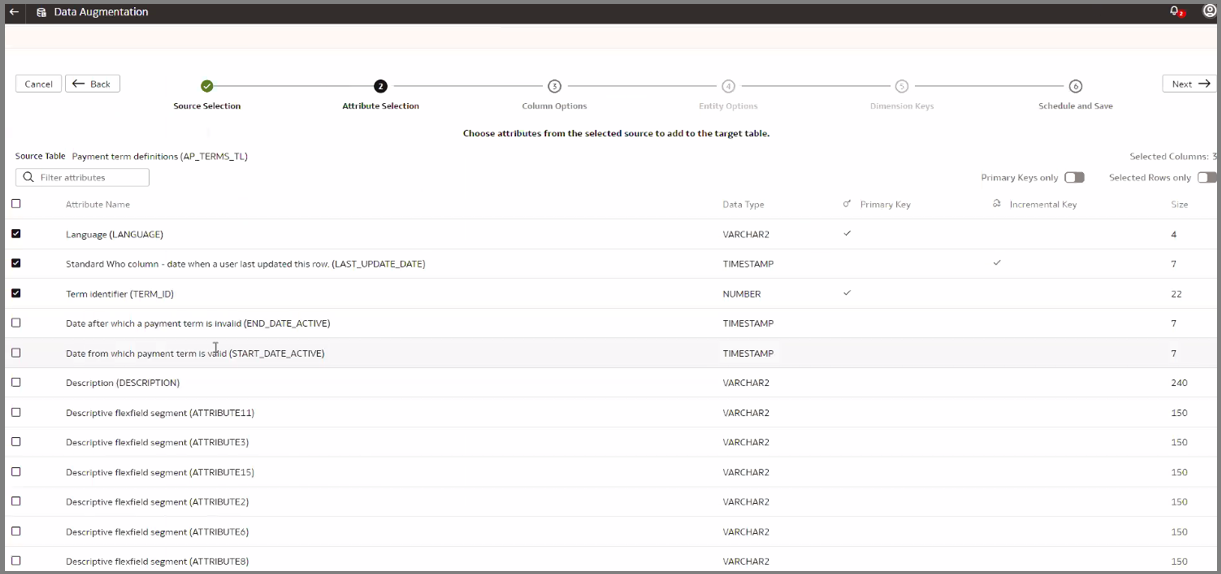
Task: Click step 3 Column Options circle
Action: click(x=555, y=86)
